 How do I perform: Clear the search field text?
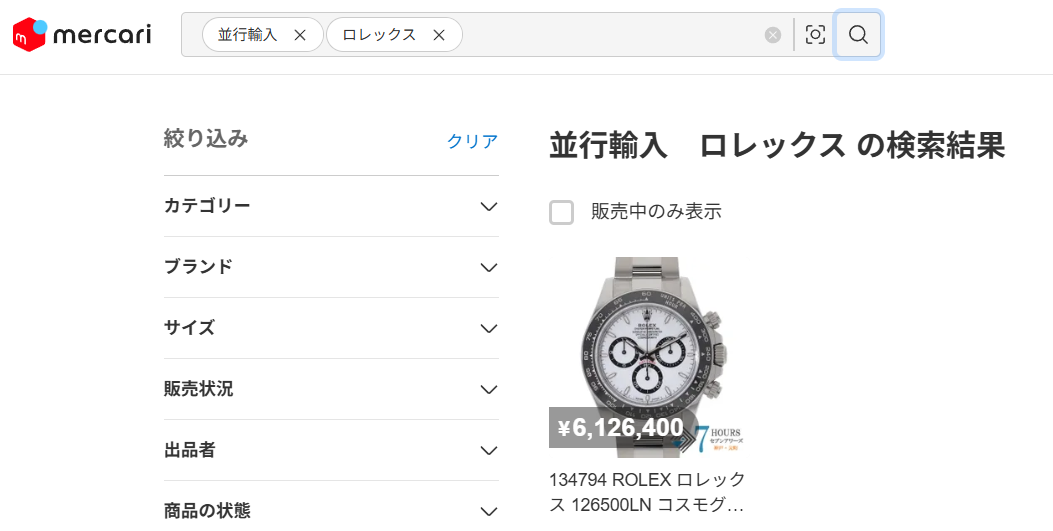point(773,35)
